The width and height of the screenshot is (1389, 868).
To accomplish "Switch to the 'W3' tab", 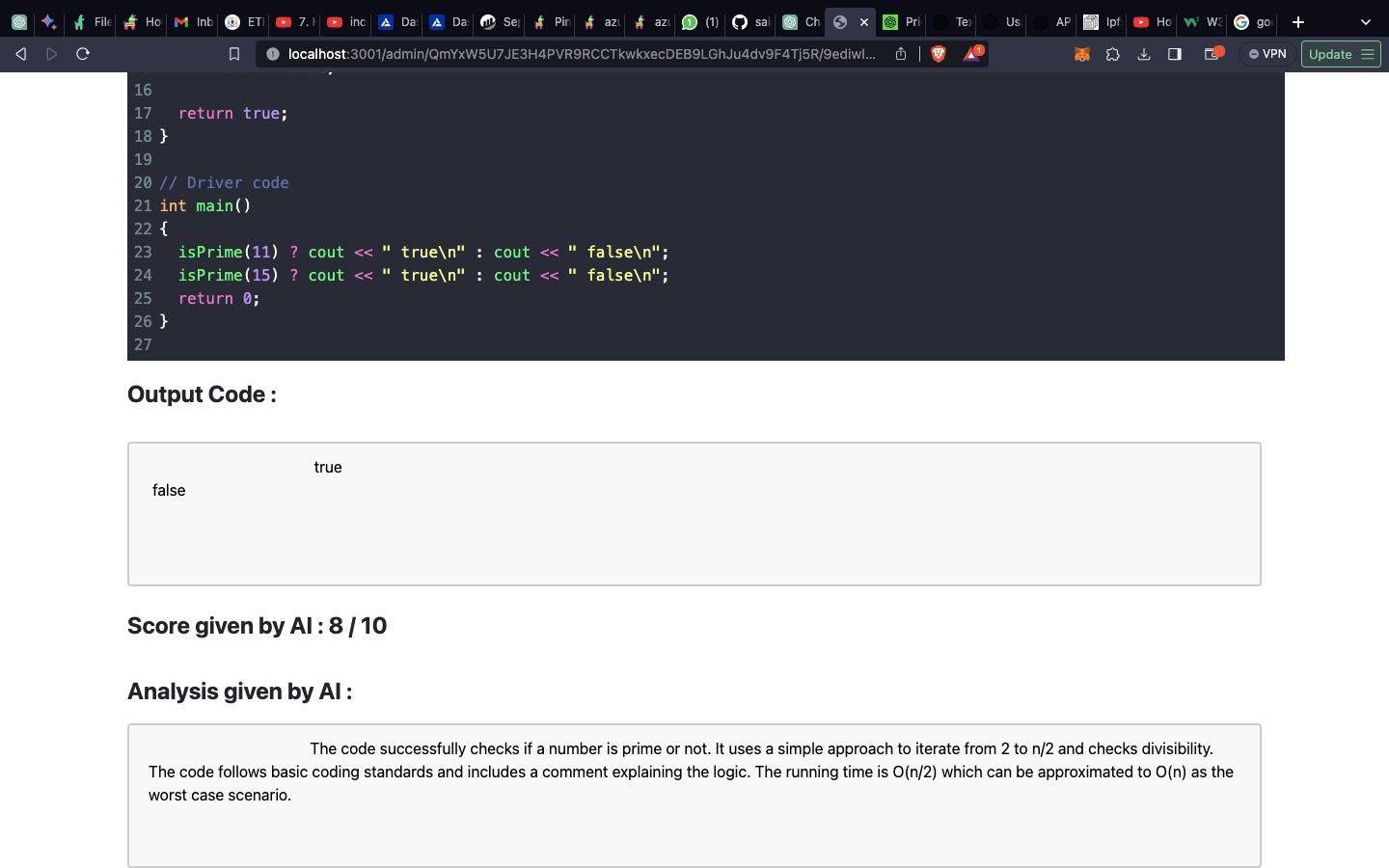I will pyautogui.click(x=1203, y=21).
